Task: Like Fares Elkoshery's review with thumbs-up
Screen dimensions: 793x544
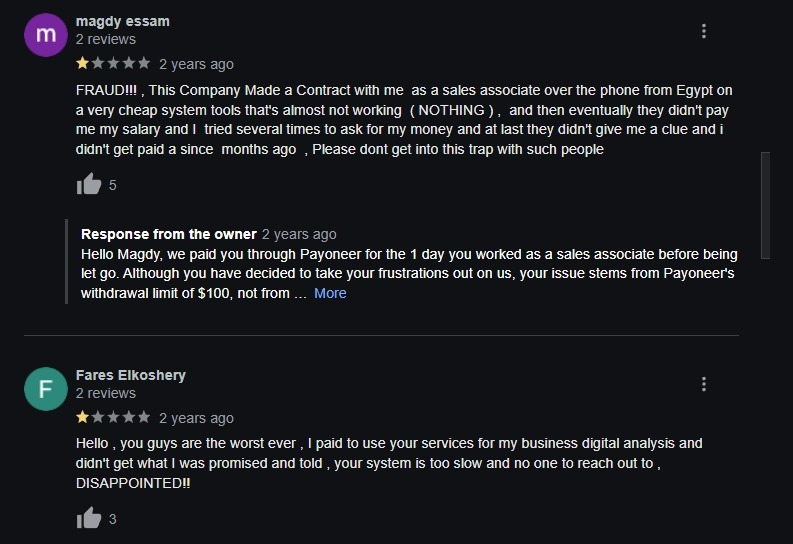Action: point(89,518)
